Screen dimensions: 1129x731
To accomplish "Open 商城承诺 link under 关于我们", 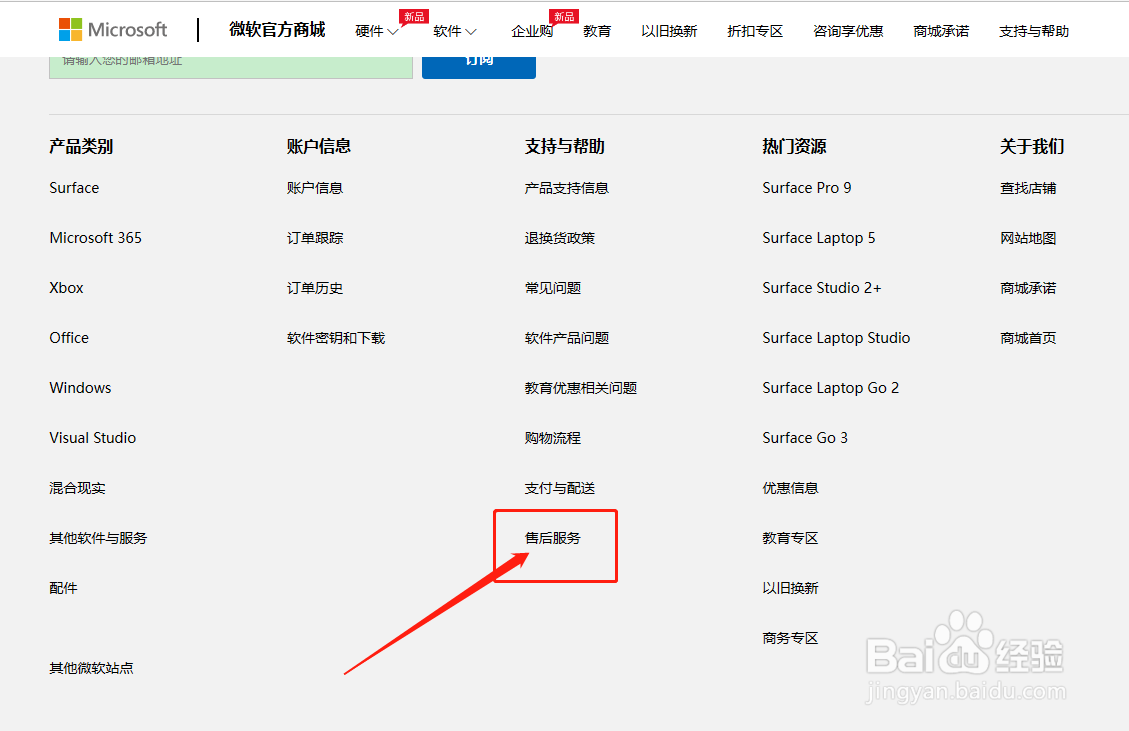I will (1027, 288).
